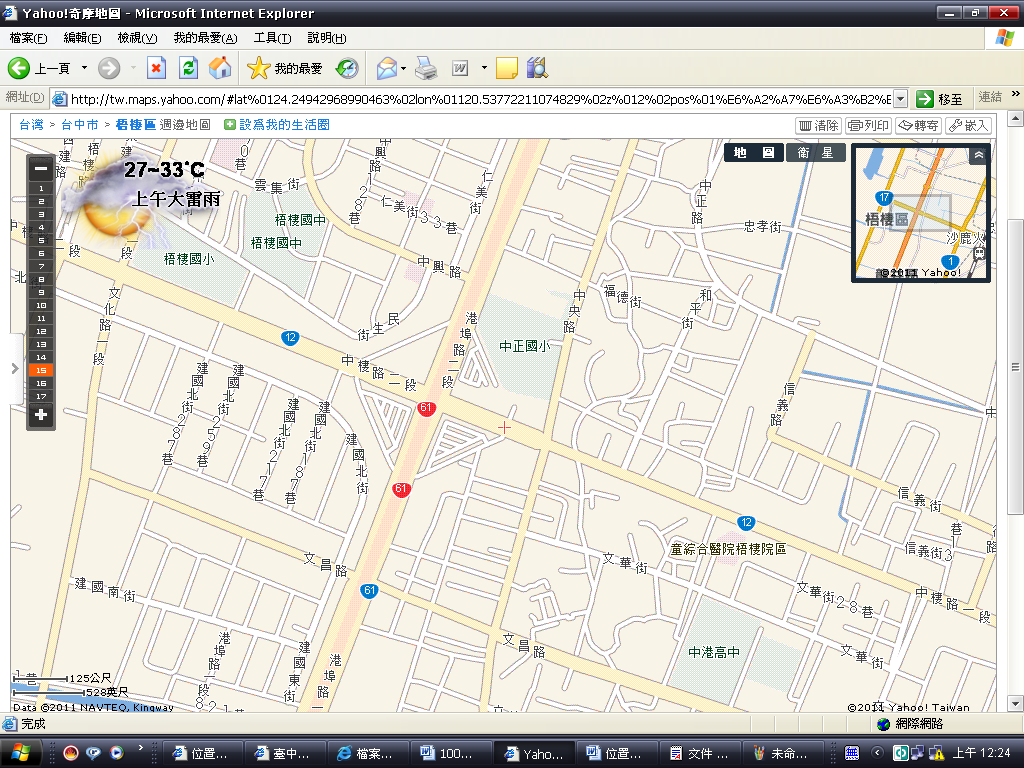Switch map to 地圖 map view
The height and width of the screenshot is (768, 1024).
click(754, 153)
